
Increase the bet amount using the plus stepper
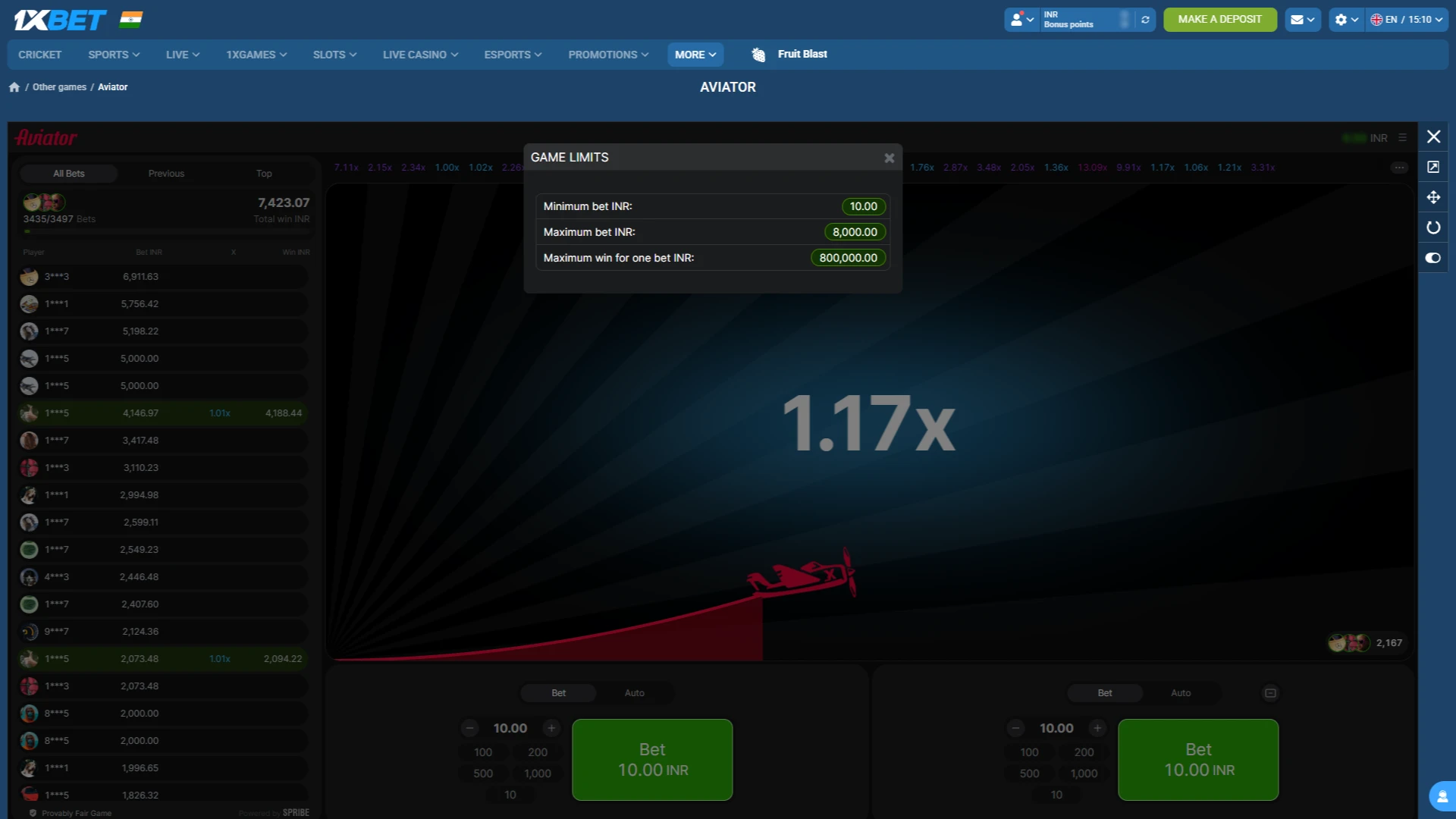click(x=551, y=727)
